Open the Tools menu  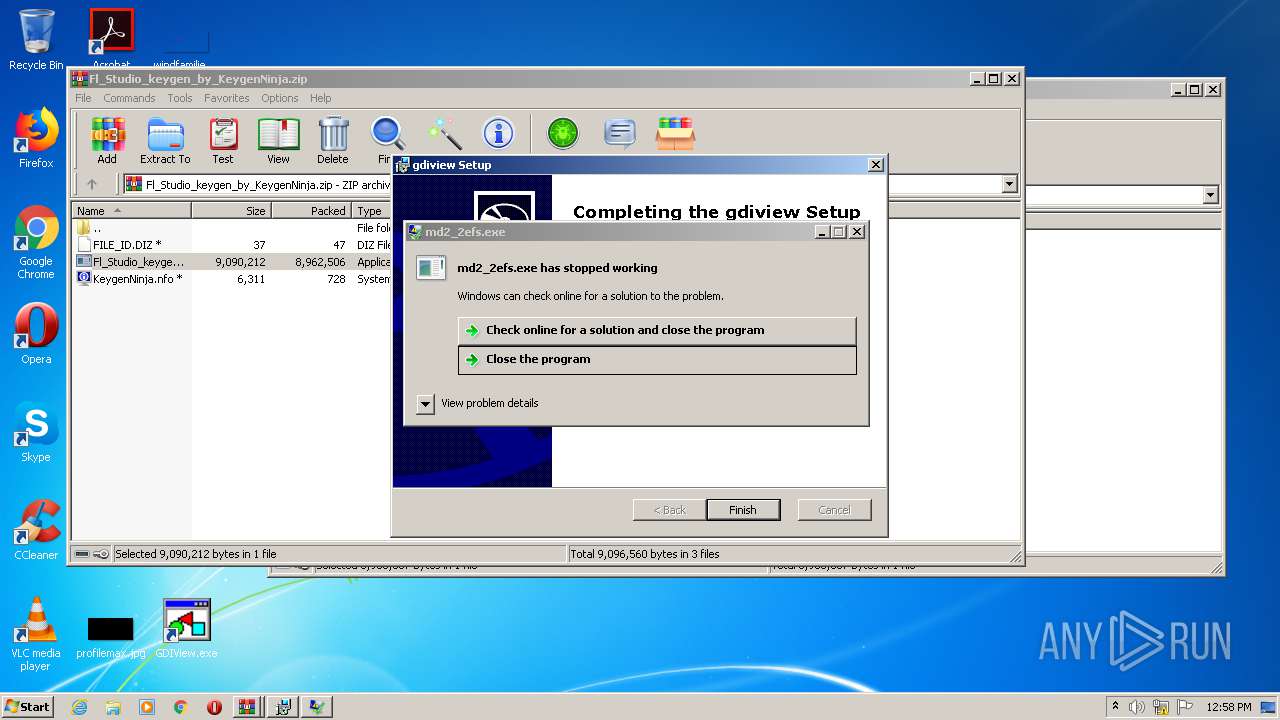point(180,98)
